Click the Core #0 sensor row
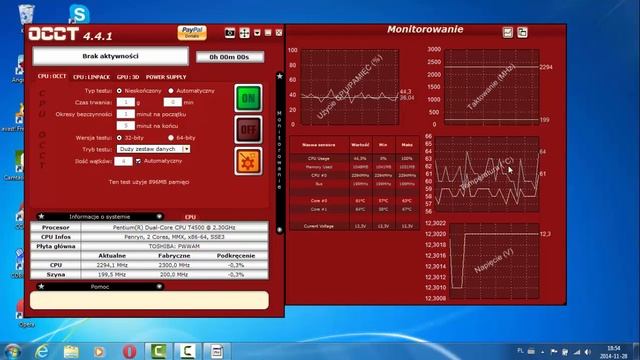 pyautogui.click(x=354, y=201)
